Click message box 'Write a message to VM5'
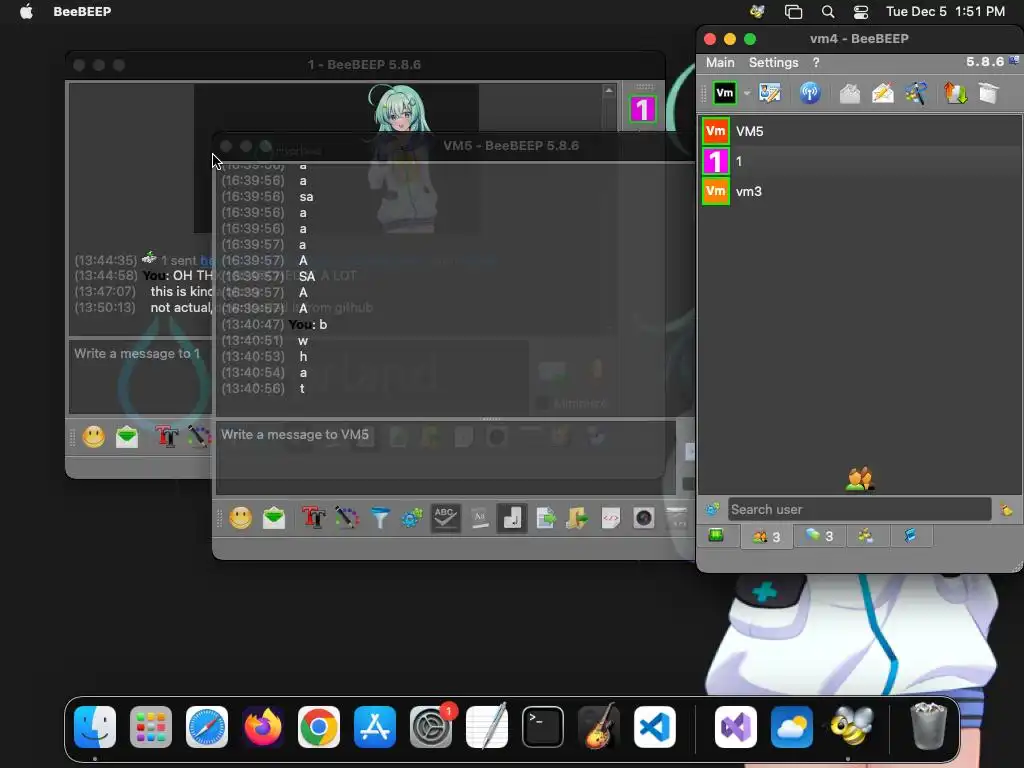1024x768 pixels. [445, 457]
